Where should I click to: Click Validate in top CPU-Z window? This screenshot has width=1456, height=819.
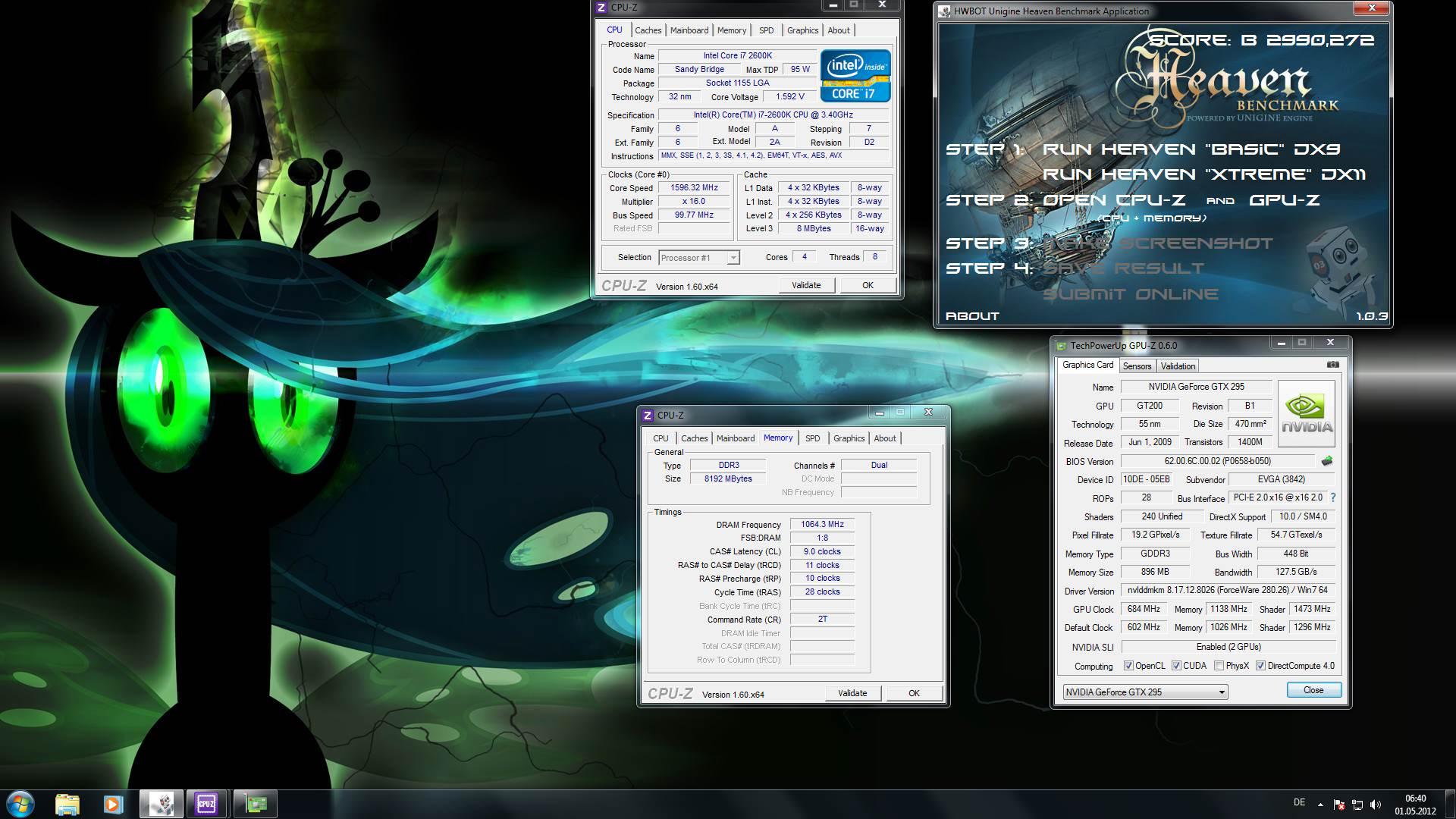click(806, 285)
